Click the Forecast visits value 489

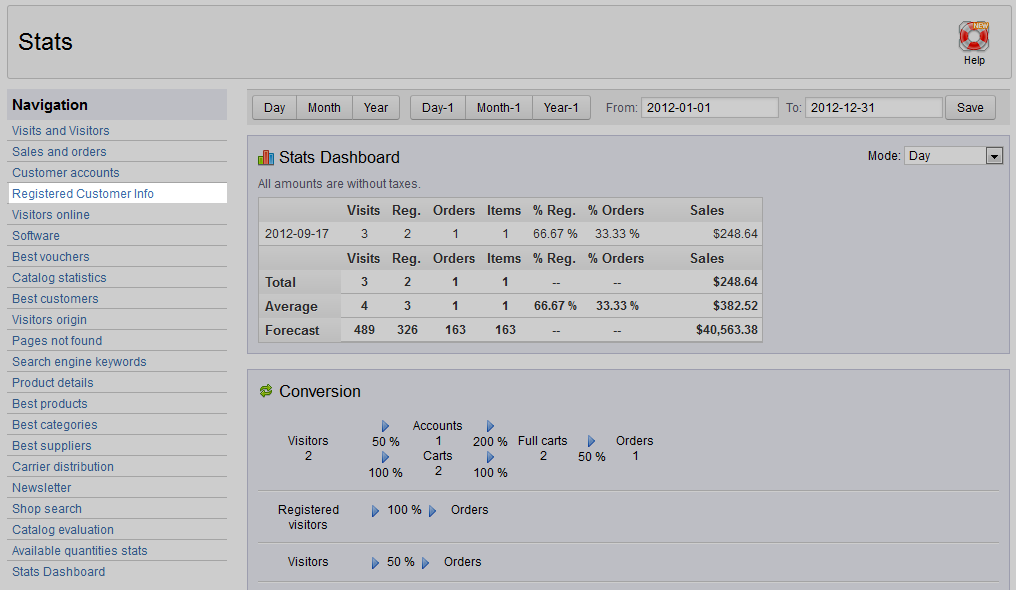pyautogui.click(x=364, y=330)
